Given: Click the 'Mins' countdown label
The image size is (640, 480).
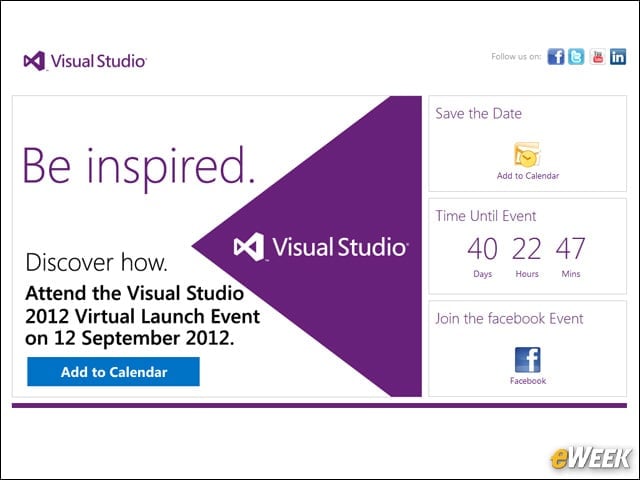Looking at the screenshot, I should pos(571,274).
